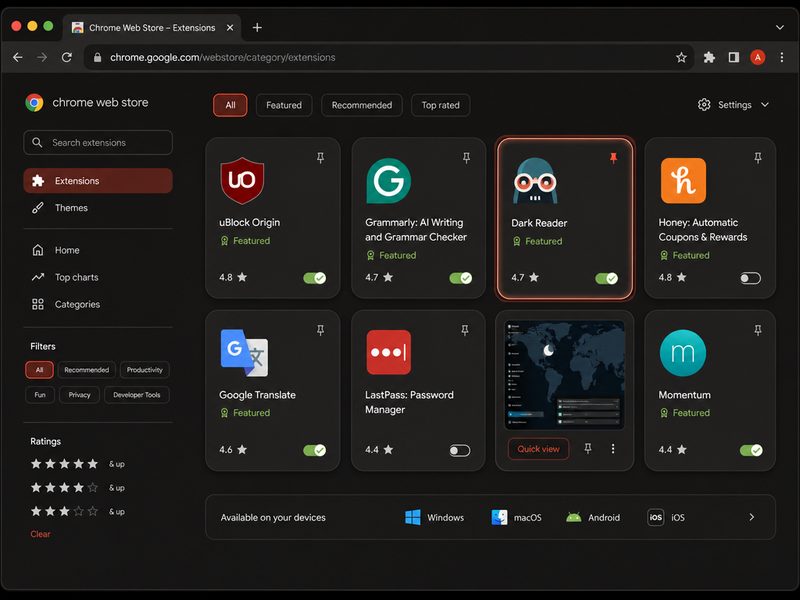The image size is (800, 600).
Task: Select the All tab at the top
Action: (x=230, y=105)
